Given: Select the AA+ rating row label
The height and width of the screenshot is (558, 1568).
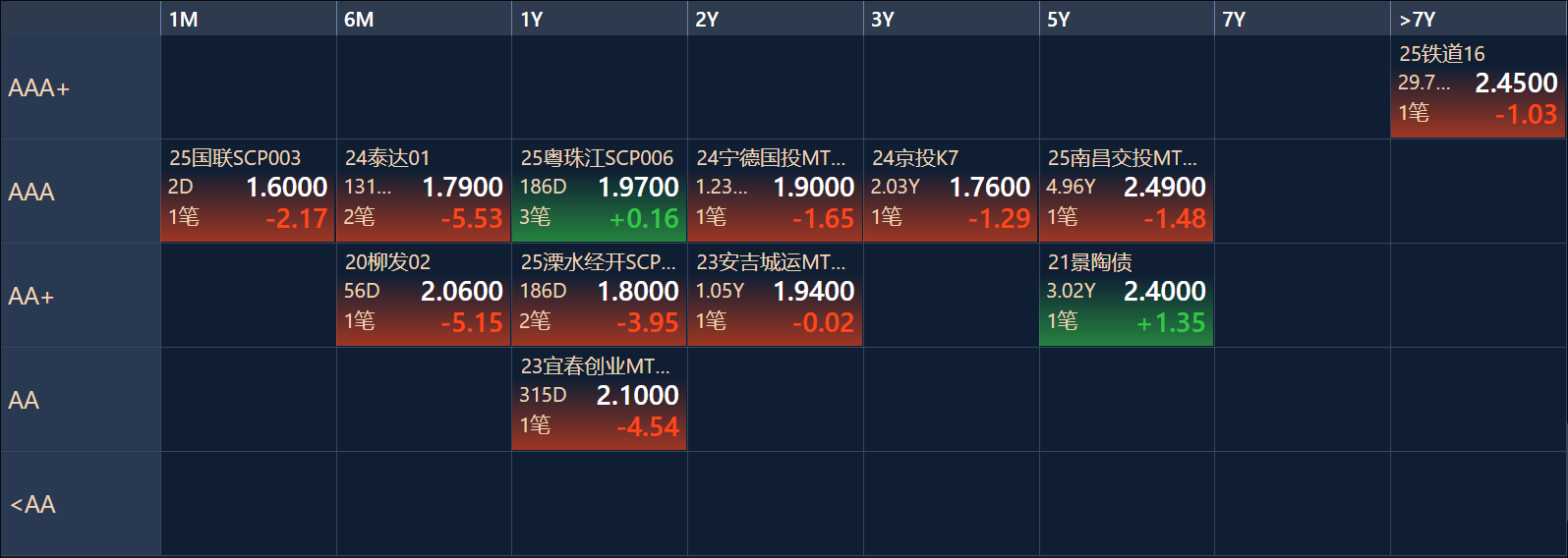Looking at the screenshot, I should 80,296.
